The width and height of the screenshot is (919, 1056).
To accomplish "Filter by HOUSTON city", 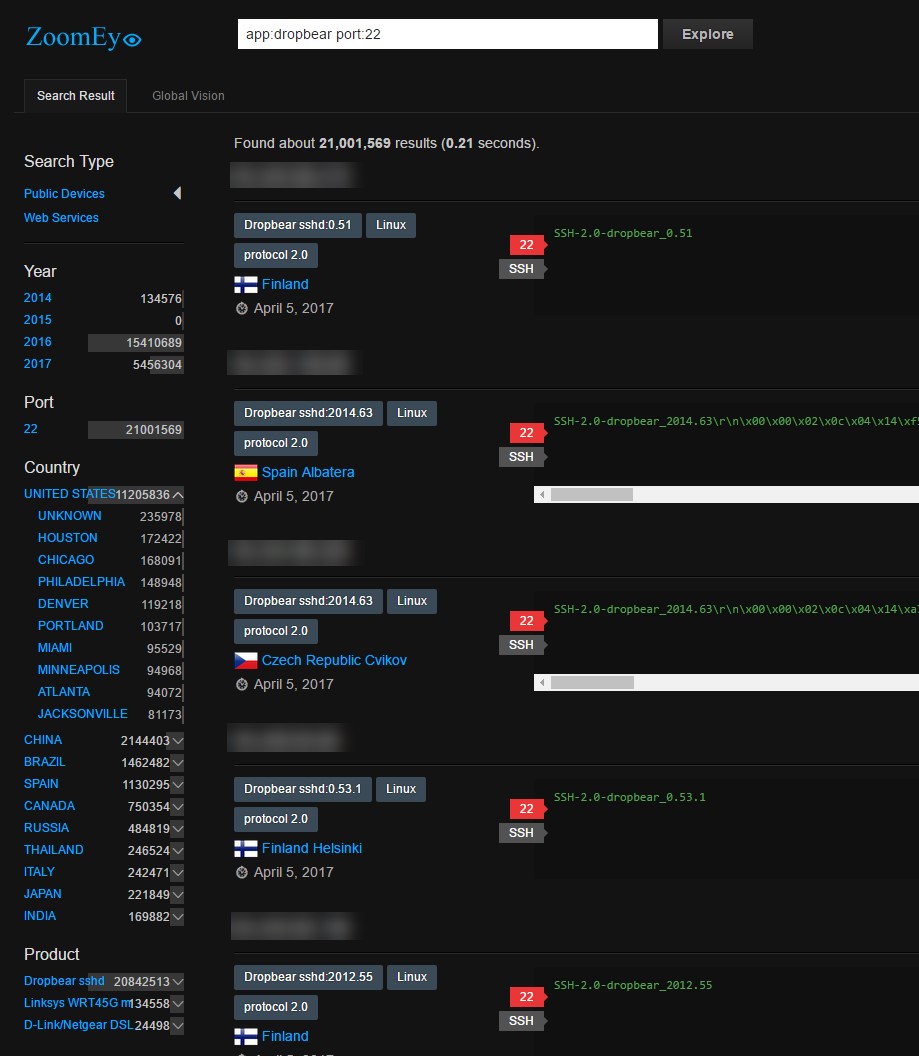I will tap(67, 537).
